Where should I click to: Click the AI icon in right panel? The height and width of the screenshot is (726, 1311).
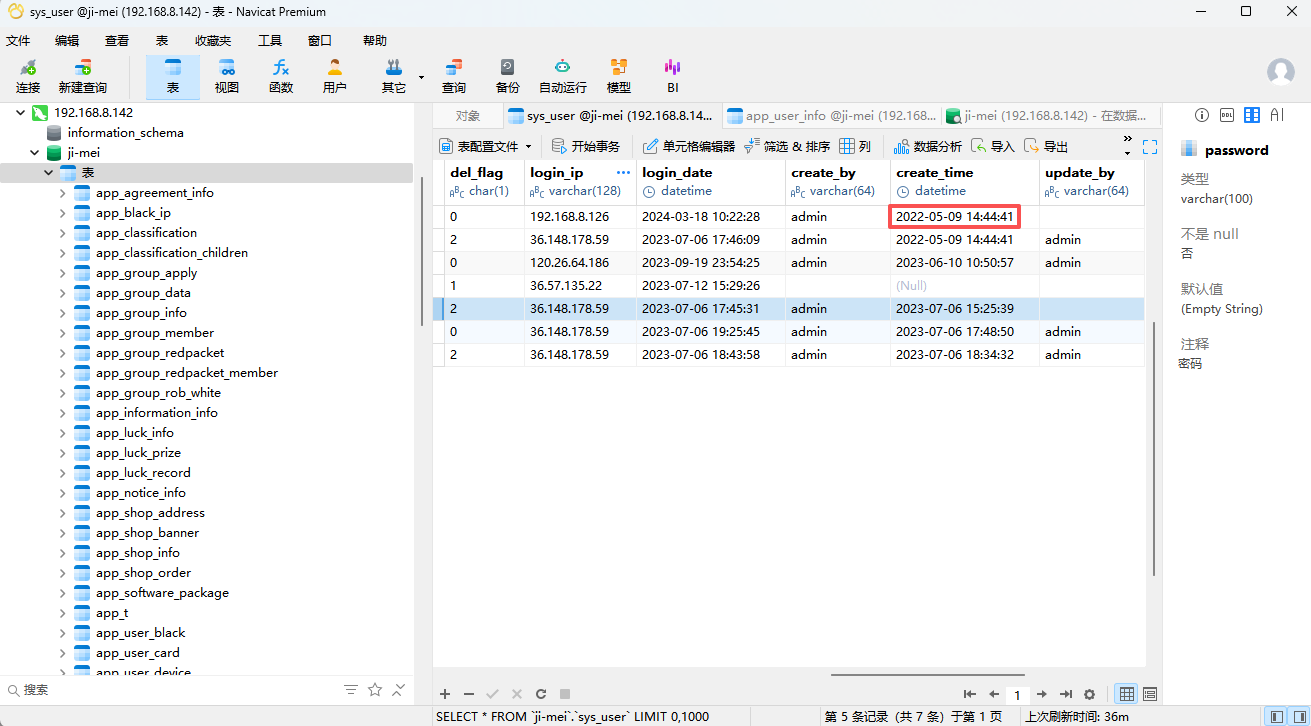tap(1276, 115)
